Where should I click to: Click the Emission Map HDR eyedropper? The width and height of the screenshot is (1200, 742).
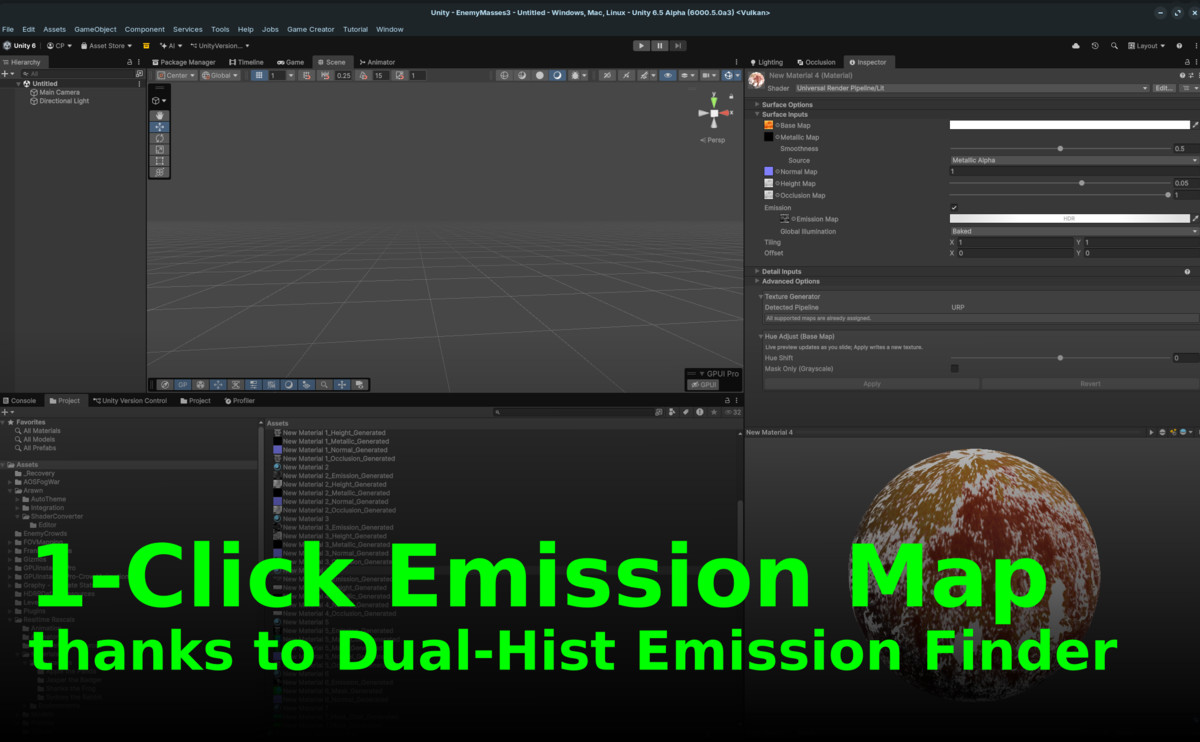1195,218
